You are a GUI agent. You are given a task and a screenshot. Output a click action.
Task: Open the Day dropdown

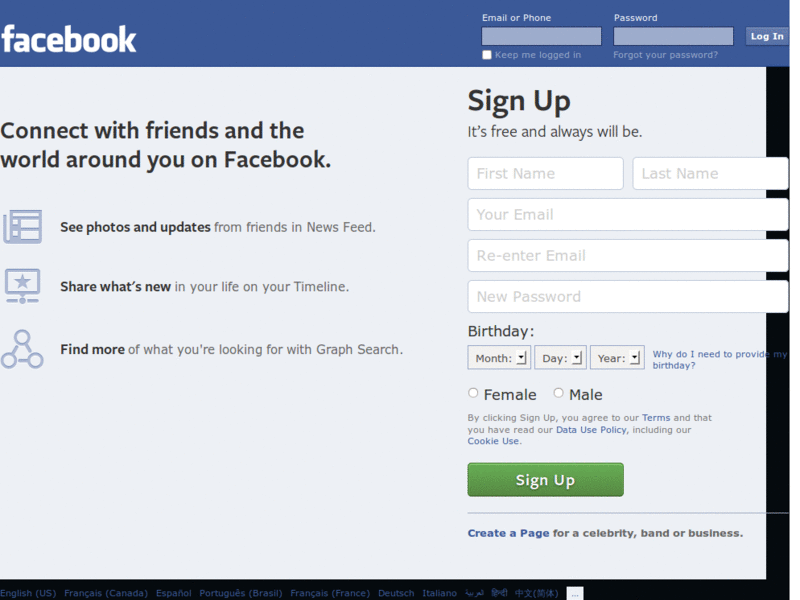(x=560, y=358)
